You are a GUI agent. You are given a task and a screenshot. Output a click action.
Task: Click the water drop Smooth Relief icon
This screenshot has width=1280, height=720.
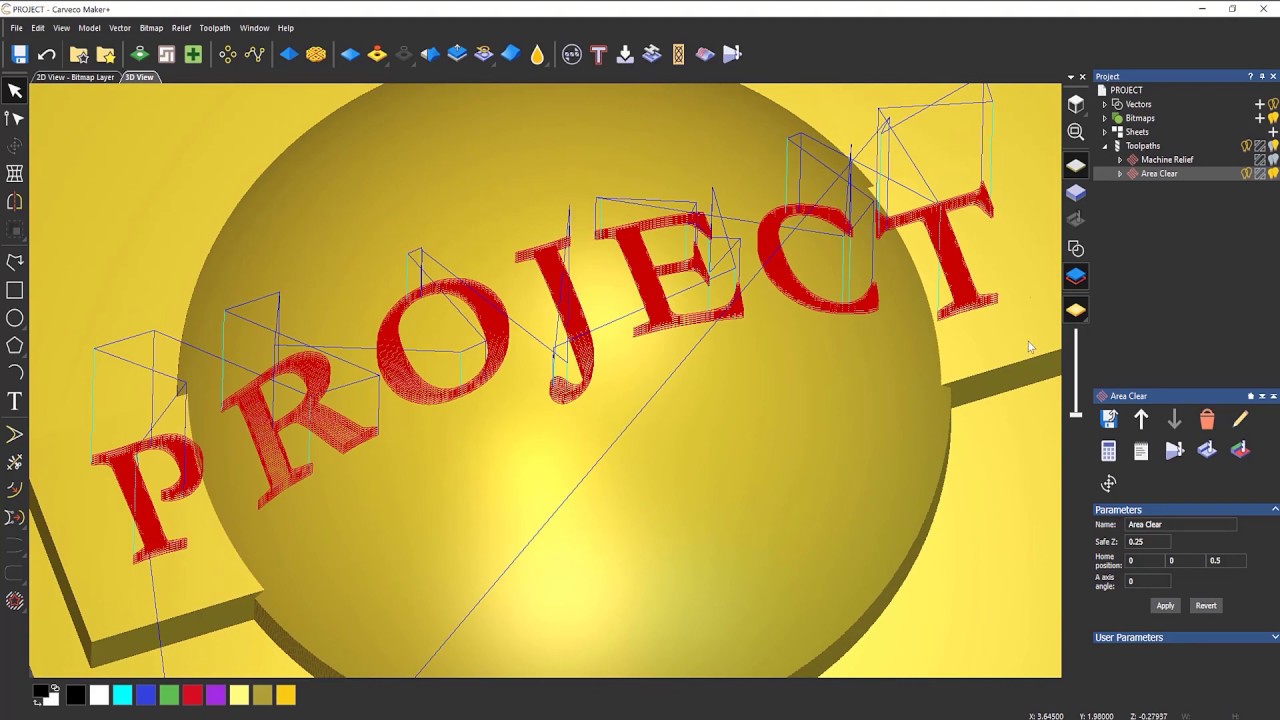point(538,54)
